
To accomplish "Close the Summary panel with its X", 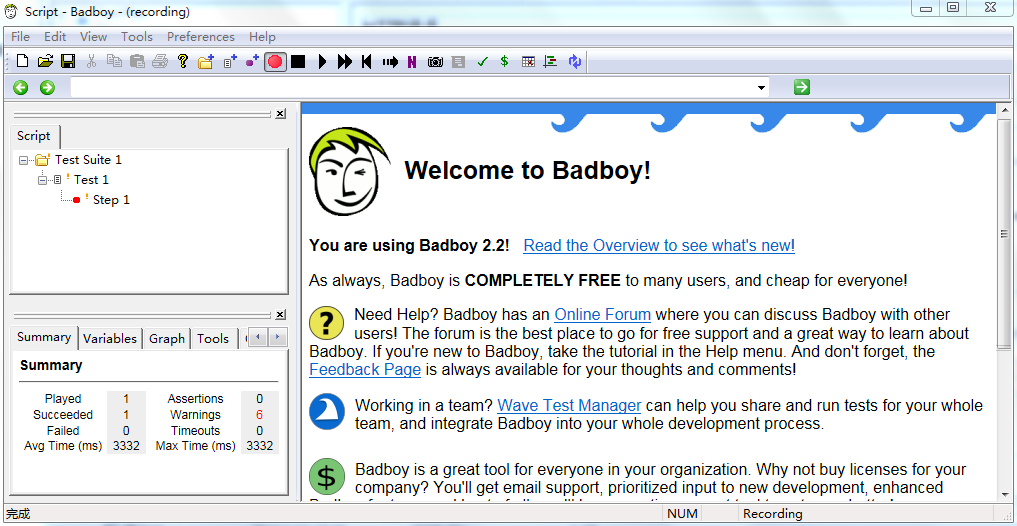I will [x=280, y=315].
